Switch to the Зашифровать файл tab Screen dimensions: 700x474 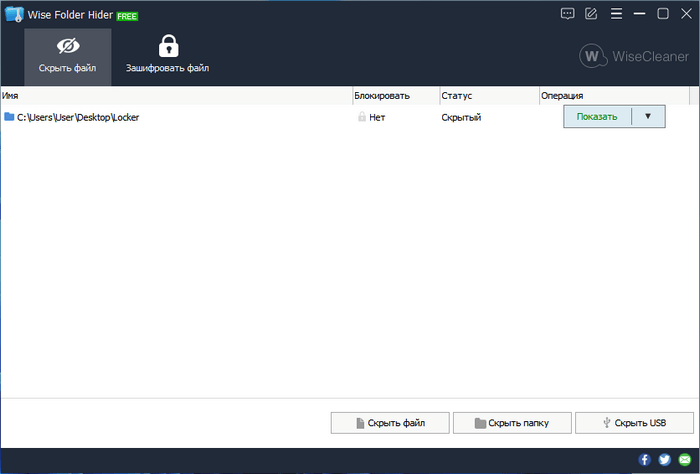(167, 57)
